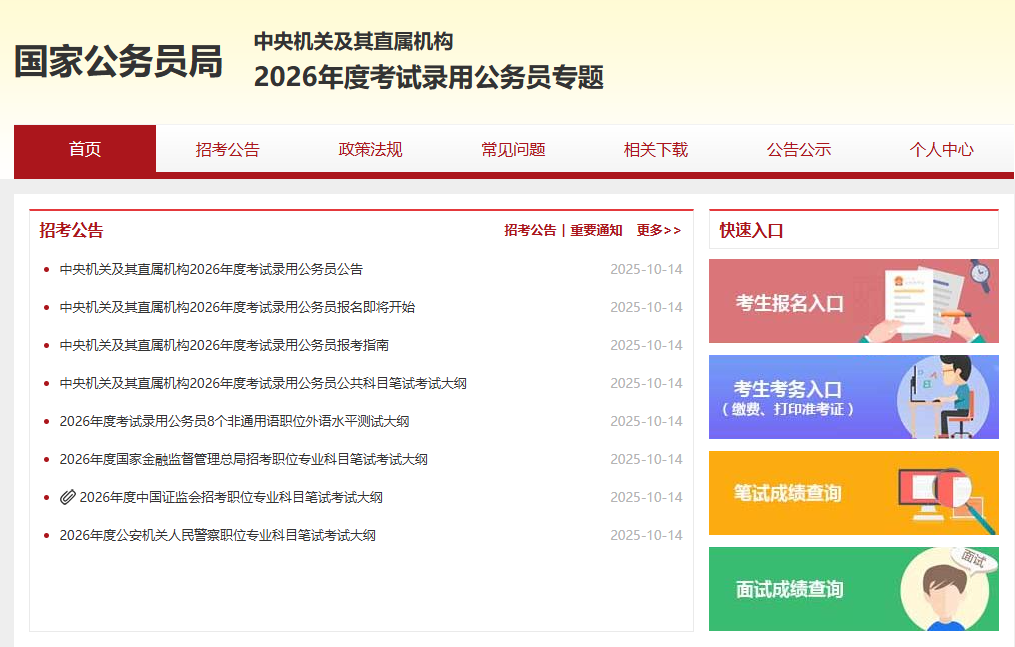The width and height of the screenshot is (1015, 647).
Task: Open the 相关下载 navigation tab
Action: tap(656, 150)
